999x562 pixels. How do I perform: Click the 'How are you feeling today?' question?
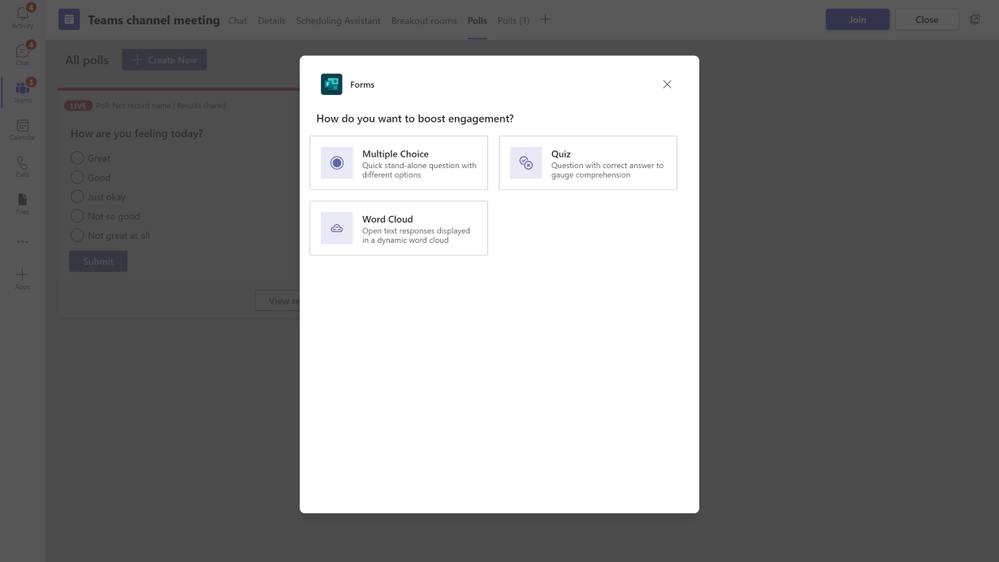pyautogui.click(x=136, y=133)
